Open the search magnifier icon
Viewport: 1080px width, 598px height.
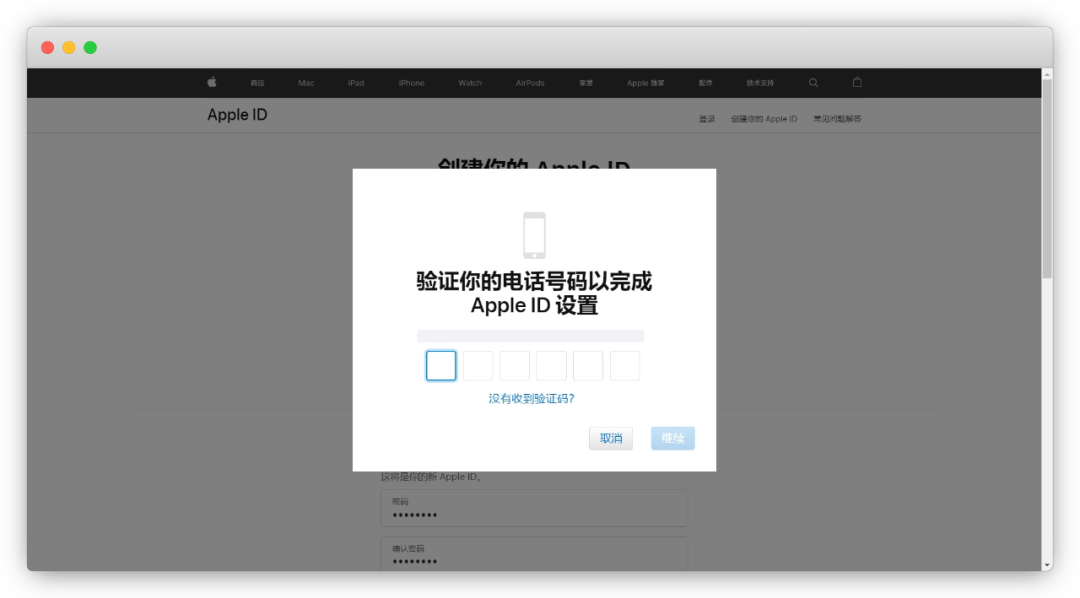click(x=813, y=83)
